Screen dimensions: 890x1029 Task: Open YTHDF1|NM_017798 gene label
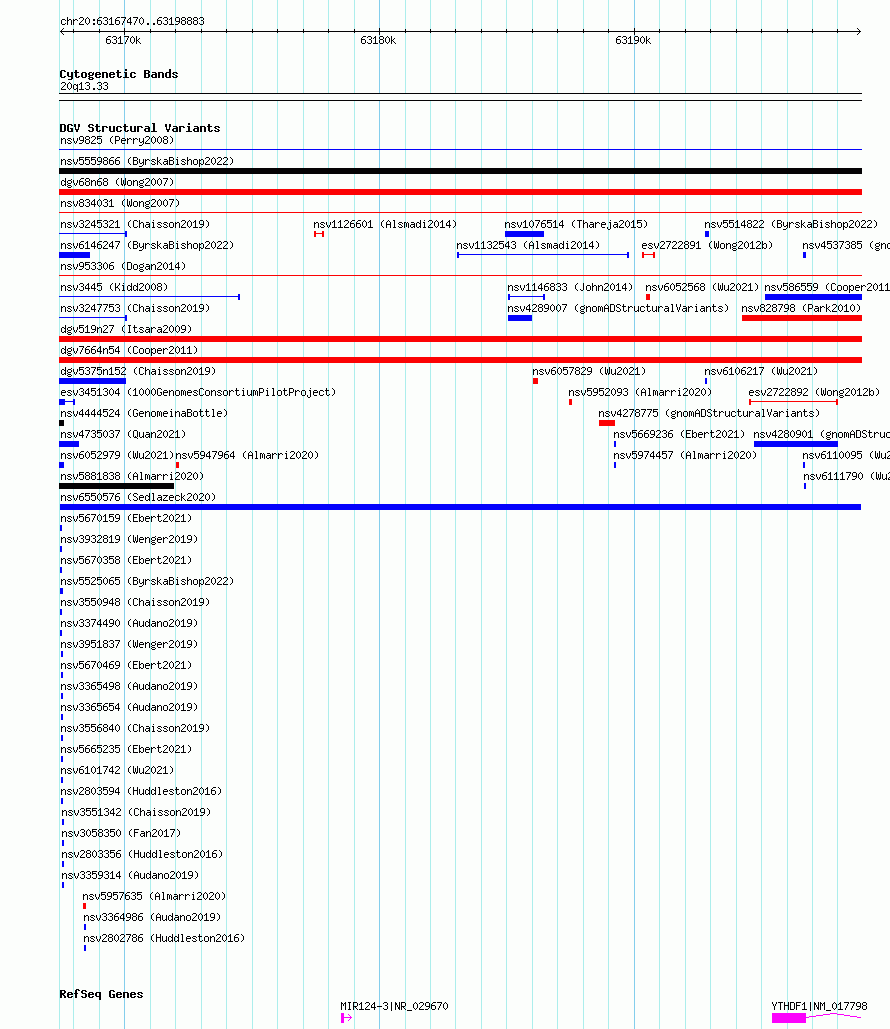[x=819, y=1006]
